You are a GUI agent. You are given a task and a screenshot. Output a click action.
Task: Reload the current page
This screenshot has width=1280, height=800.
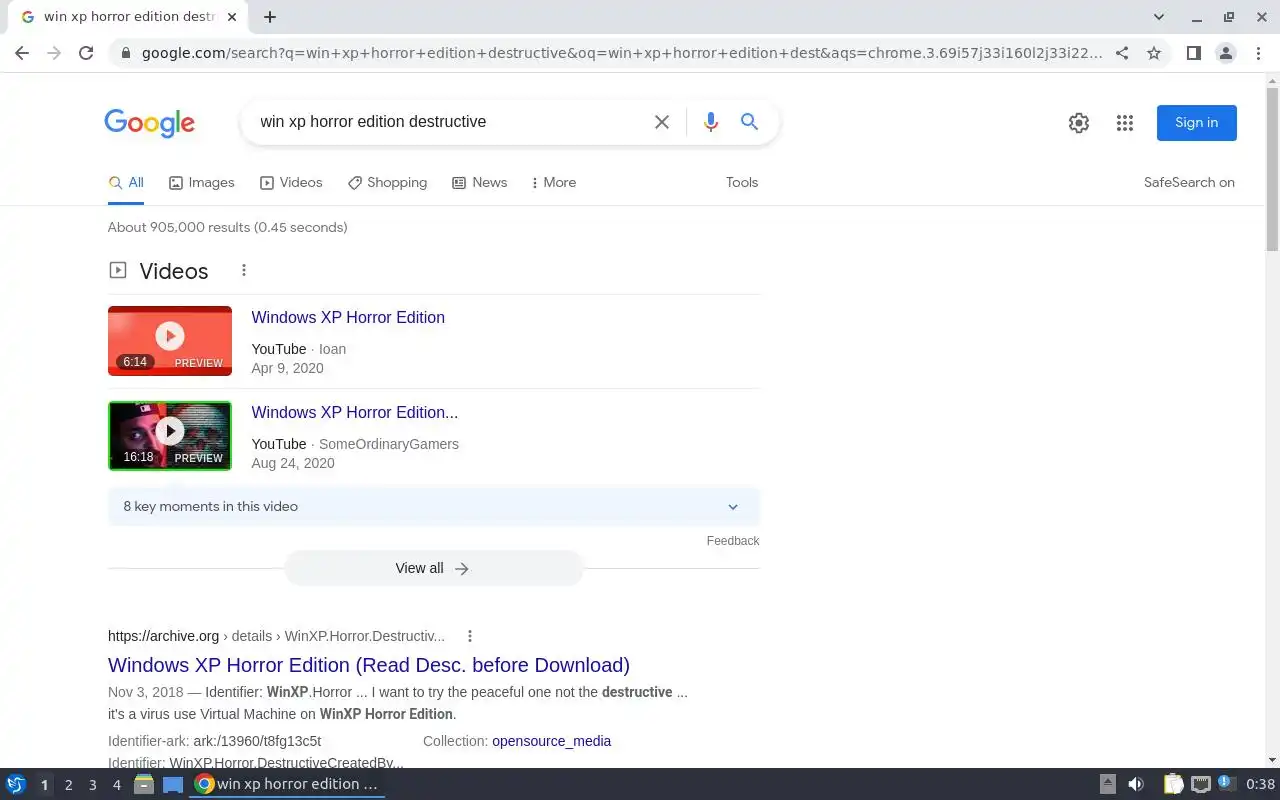click(x=86, y=53)
